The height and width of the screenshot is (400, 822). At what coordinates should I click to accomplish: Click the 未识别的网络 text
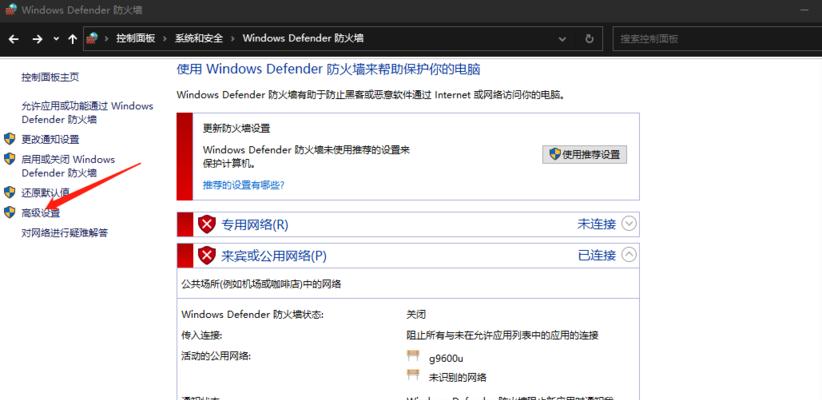tap(458, 377)
